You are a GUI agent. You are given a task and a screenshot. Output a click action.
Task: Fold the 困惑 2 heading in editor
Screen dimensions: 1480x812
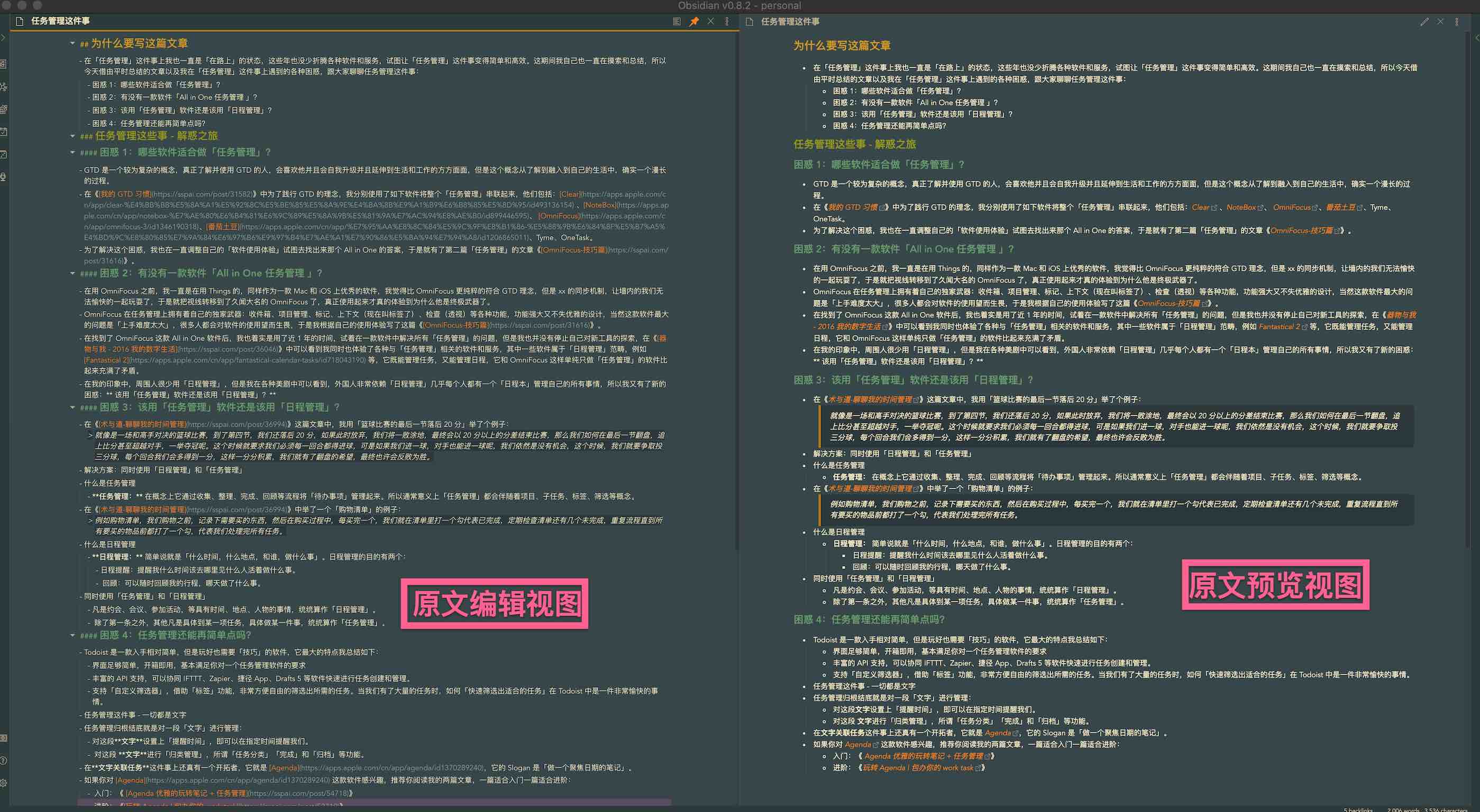72,273
